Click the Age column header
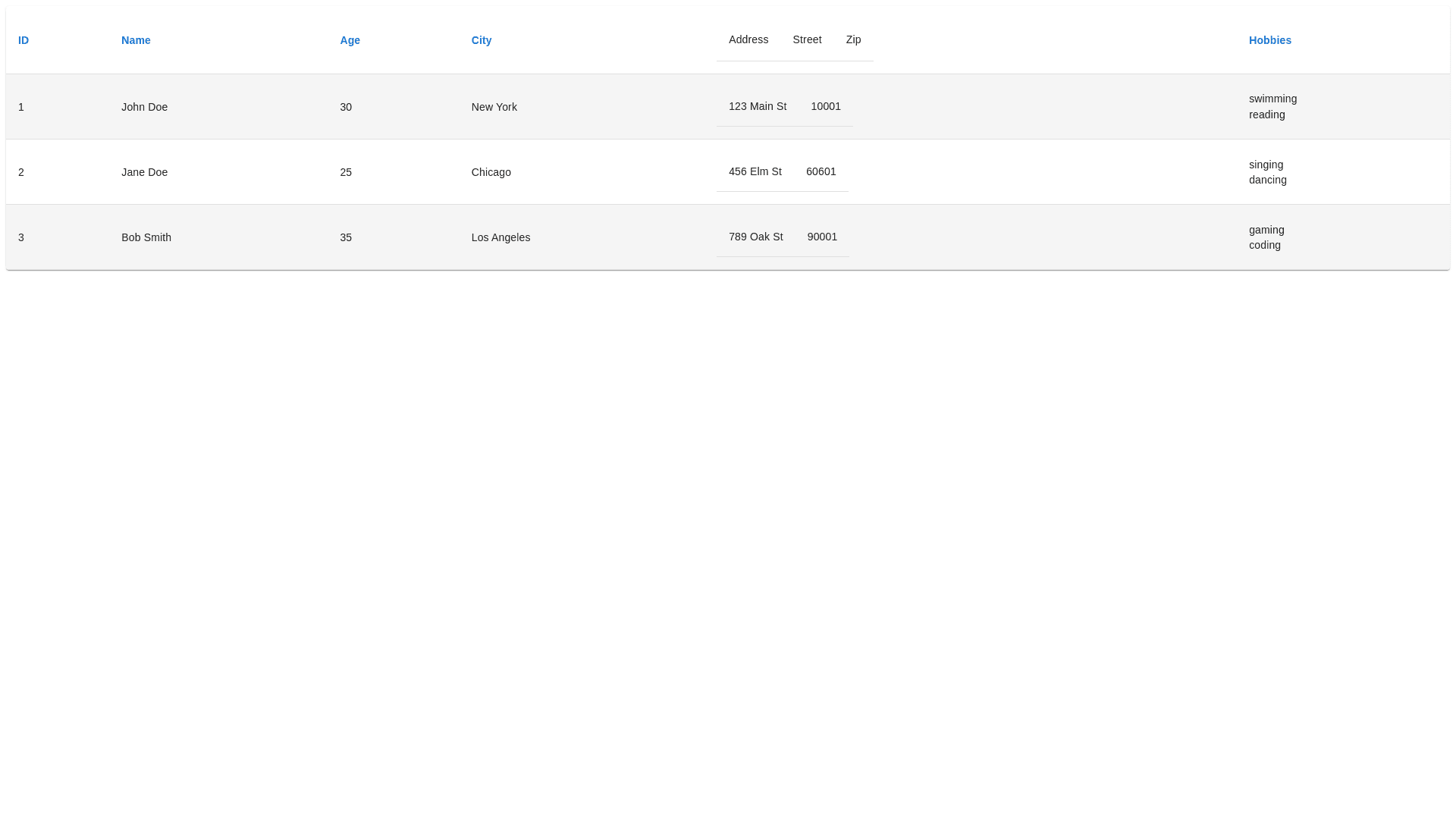Viewport: 1456px width, 819px height. click(350, 40)
